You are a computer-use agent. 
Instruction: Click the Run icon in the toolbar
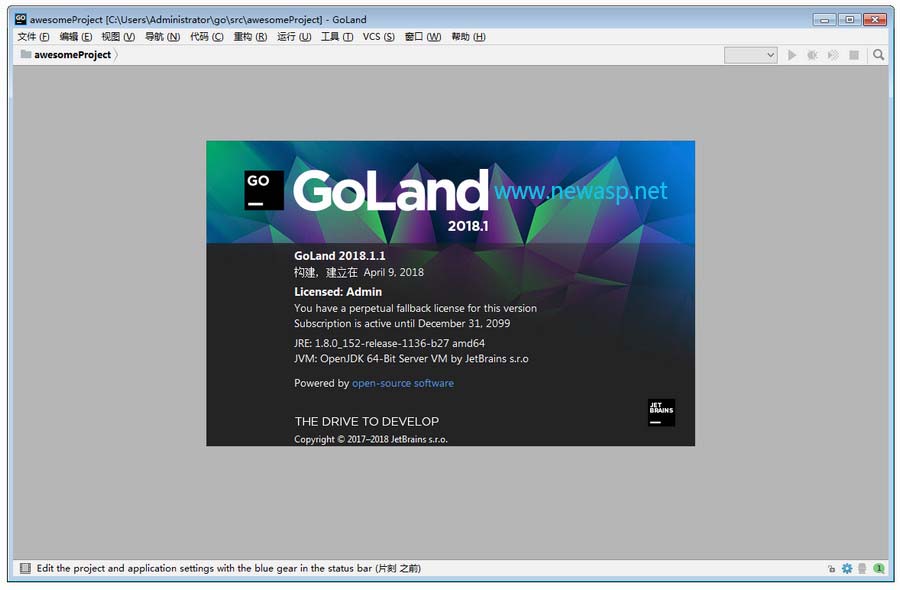(792, 55)
